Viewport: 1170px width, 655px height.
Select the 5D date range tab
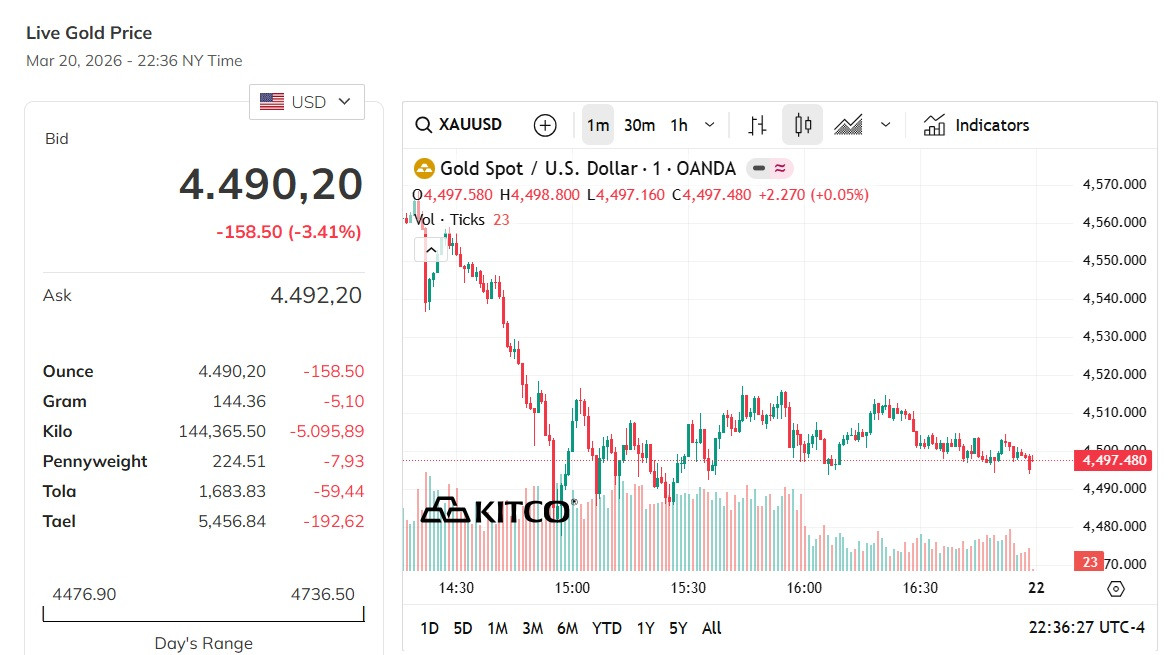pyautogui.click(x=462, y=628)
